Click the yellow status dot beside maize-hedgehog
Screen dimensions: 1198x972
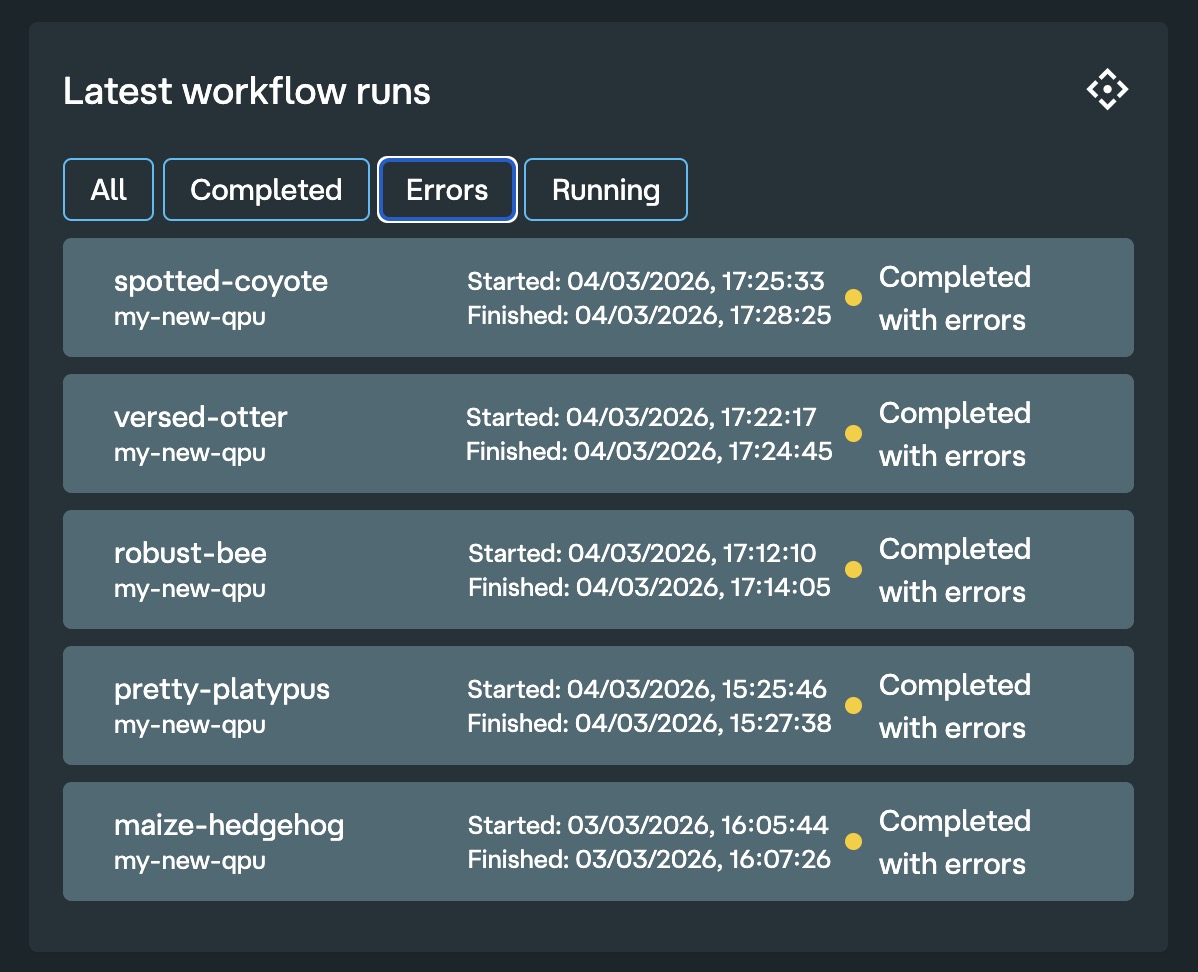click(854, 842)
